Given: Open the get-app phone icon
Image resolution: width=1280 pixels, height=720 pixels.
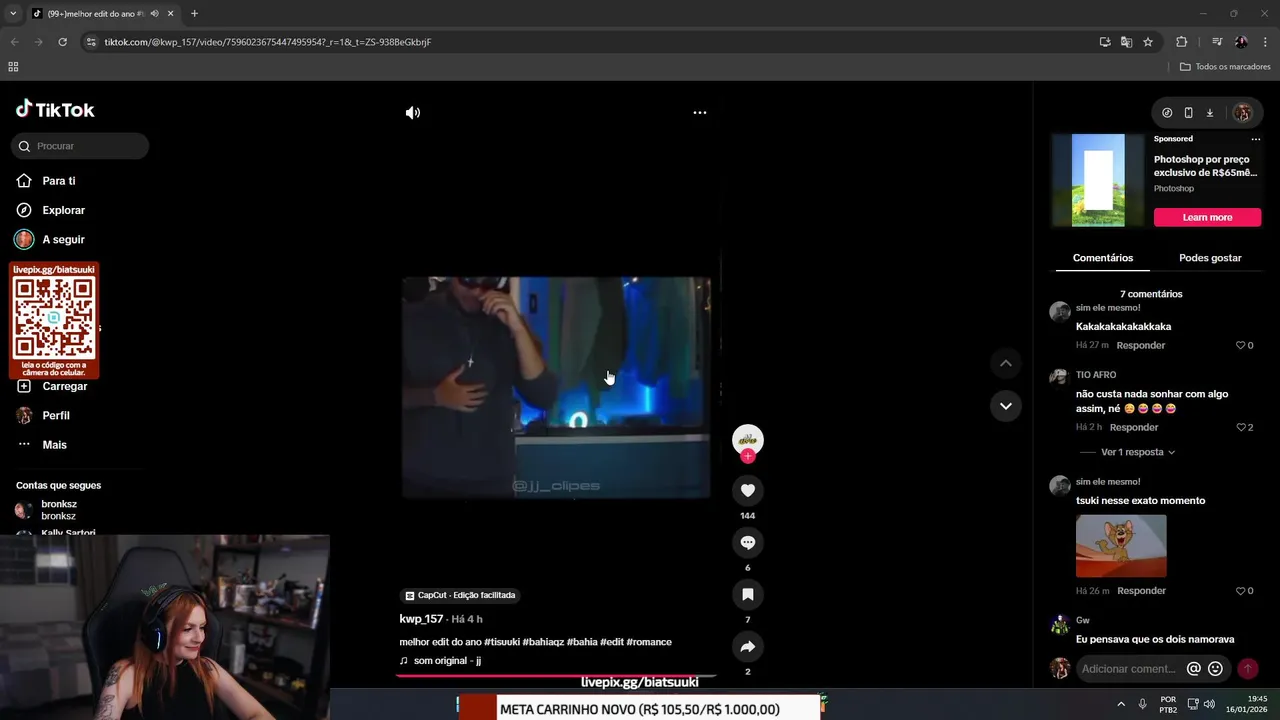Looking at the screenshot, I should tap(1188, 113).
